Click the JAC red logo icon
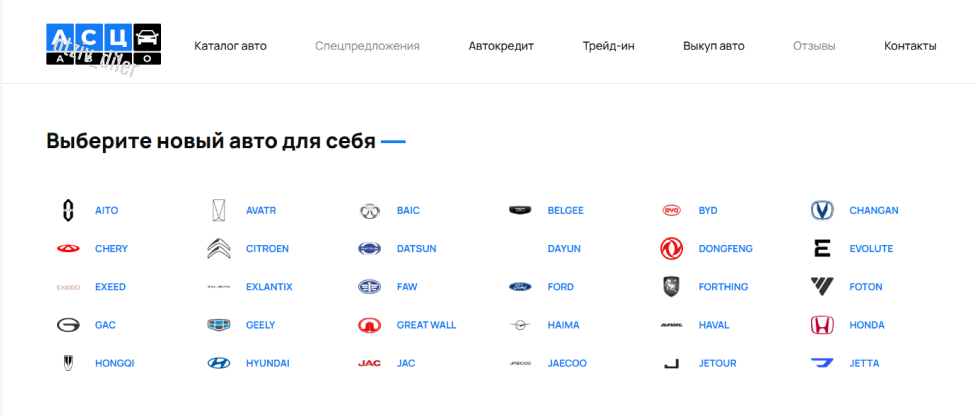Viewport: 976px width, 416px height. 369,363
